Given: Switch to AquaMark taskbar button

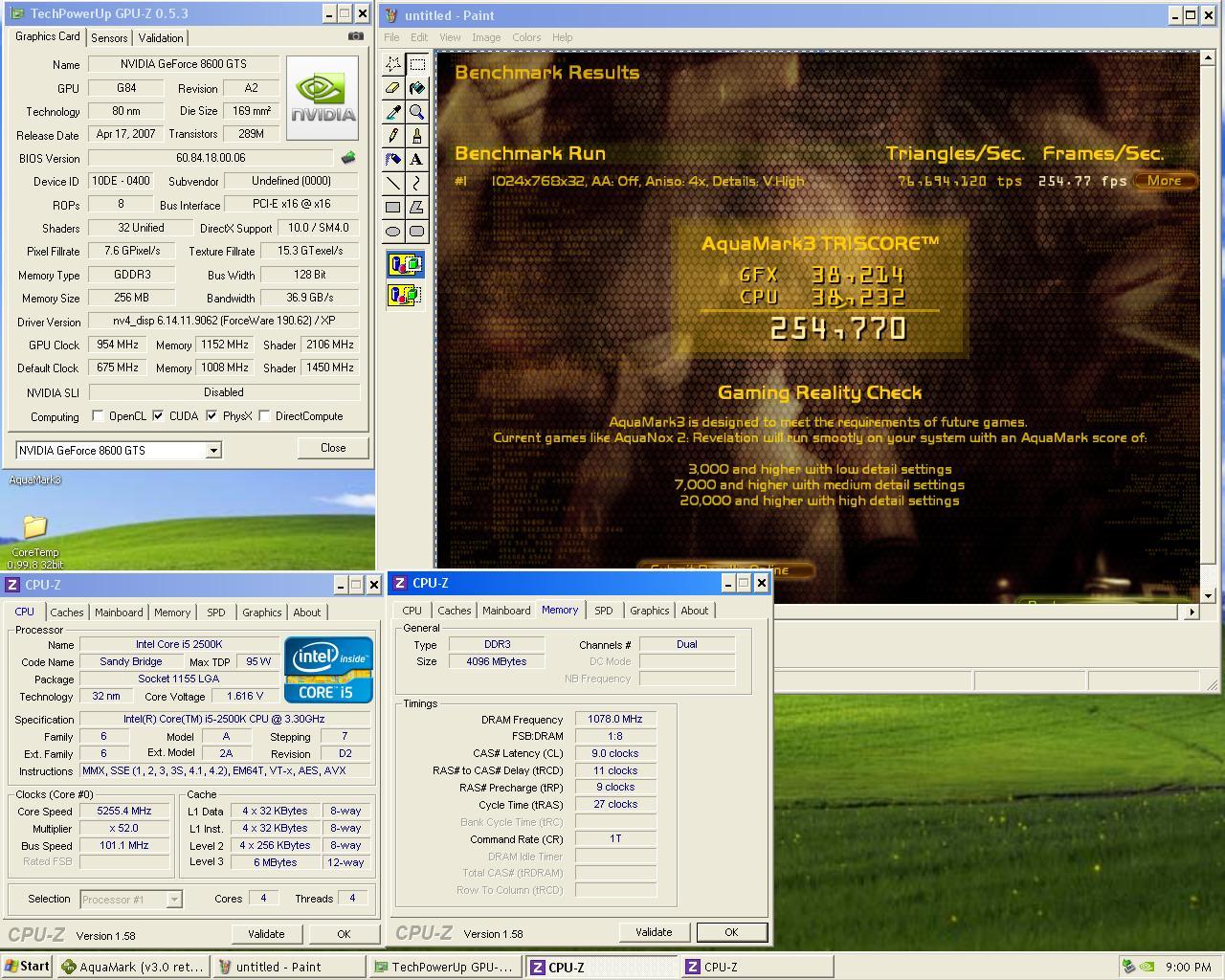Looking at the screenshot, I should [133, 967].
